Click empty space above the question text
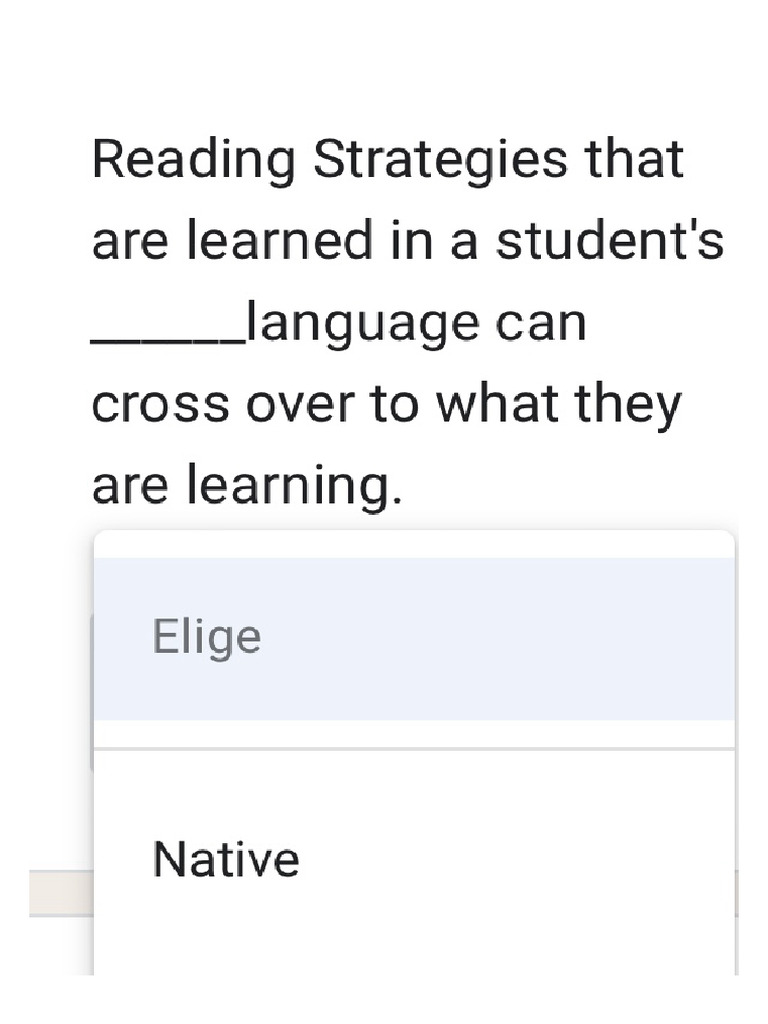The height and width of the screenshot is (1024, 768). tap(384, 60)
